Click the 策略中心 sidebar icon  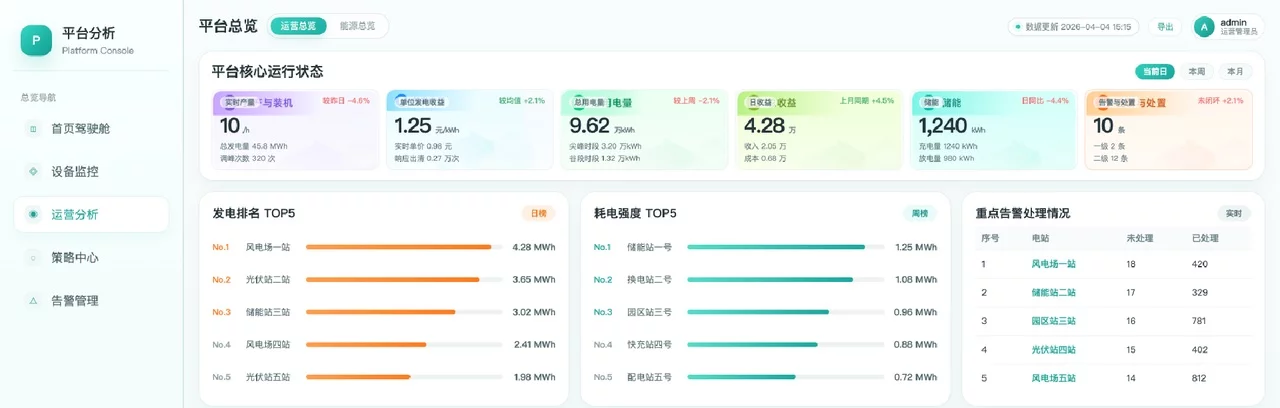pos(33,258)
